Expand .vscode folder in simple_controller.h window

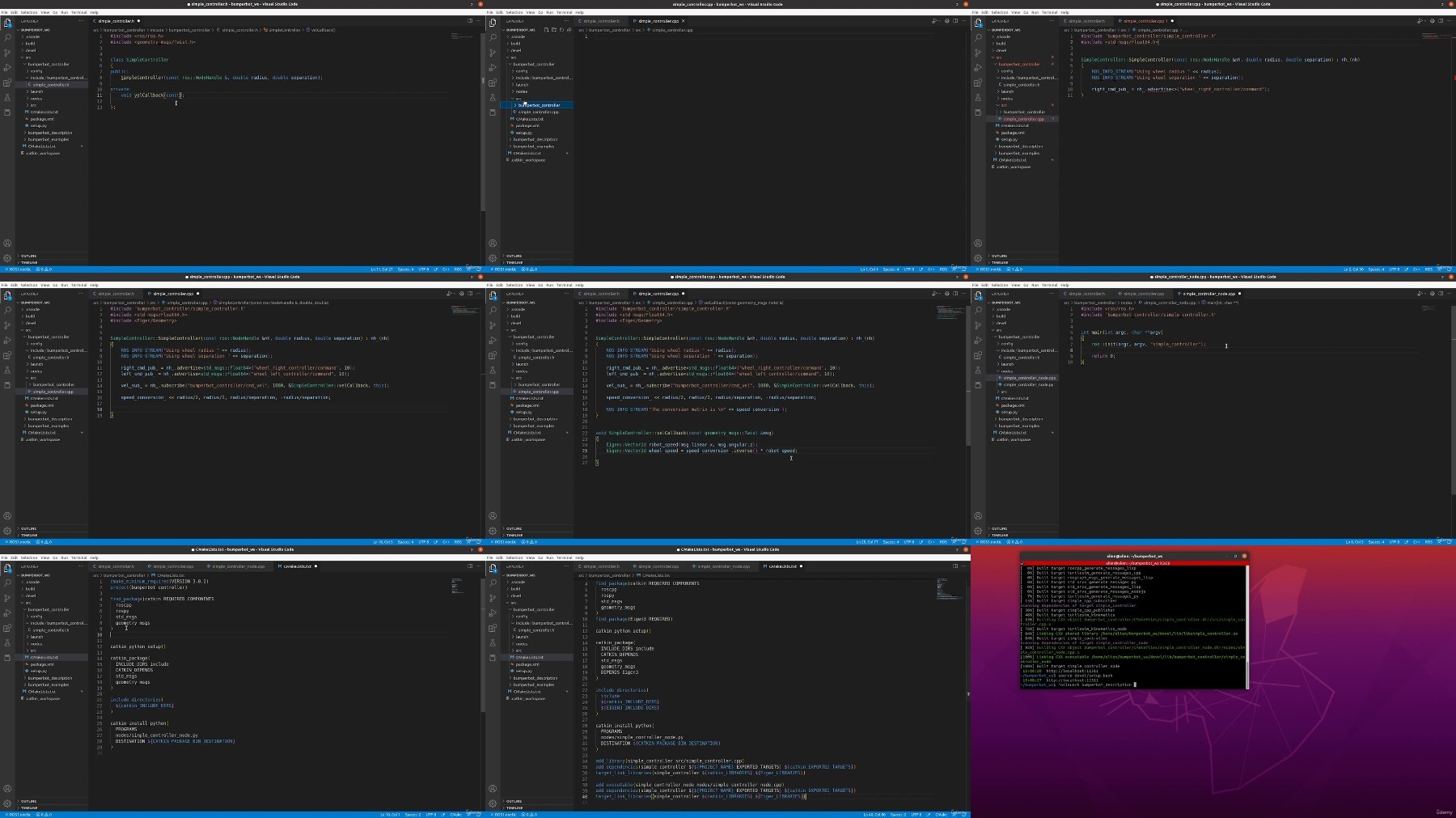32,36
